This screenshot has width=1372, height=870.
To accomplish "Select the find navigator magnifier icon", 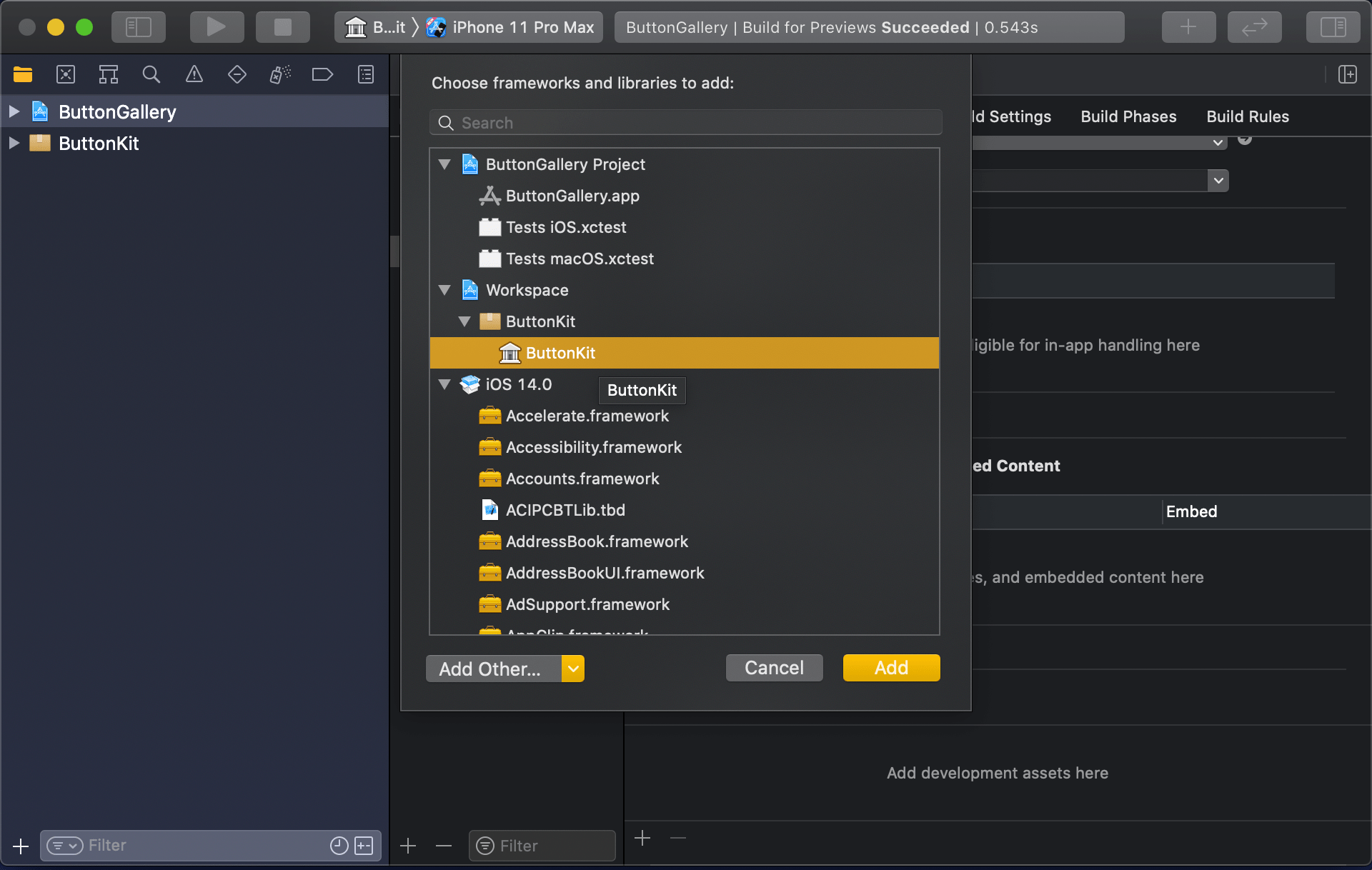I will coord(151,74).
